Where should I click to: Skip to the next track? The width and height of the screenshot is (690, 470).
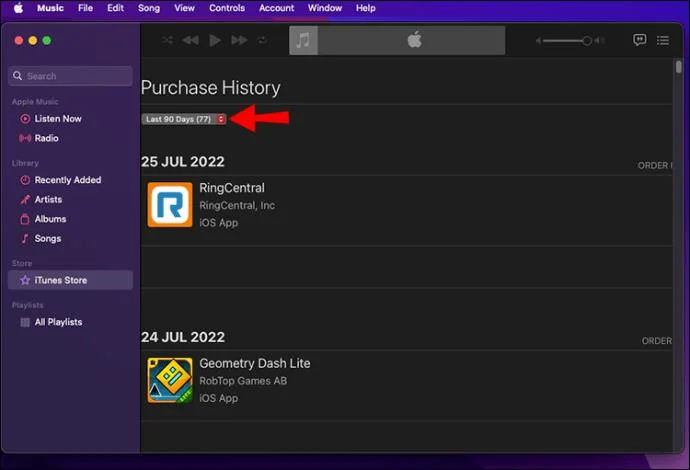point(239,40)
